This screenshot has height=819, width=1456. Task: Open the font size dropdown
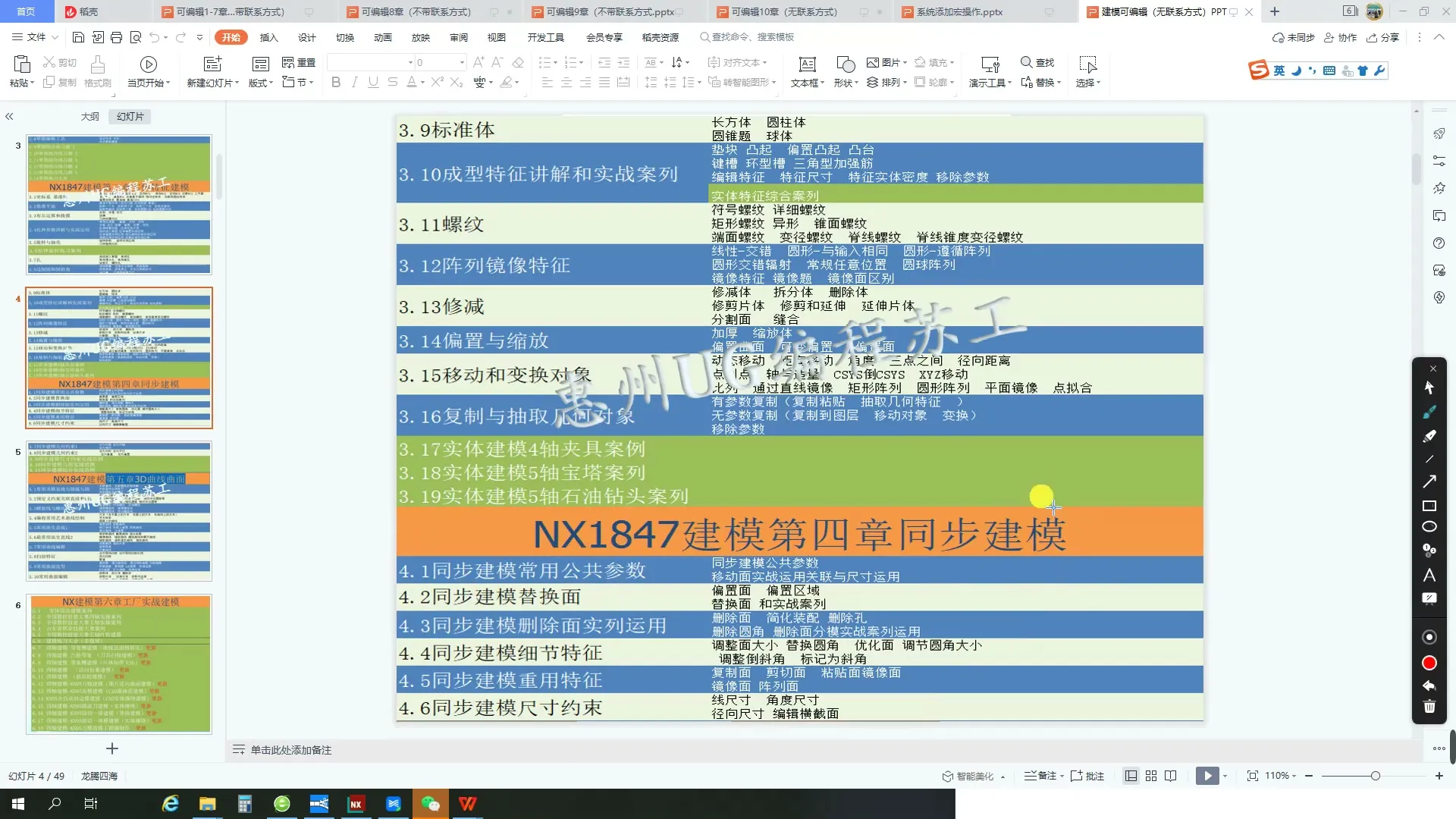pyautogui.click(x=462, y=62)
